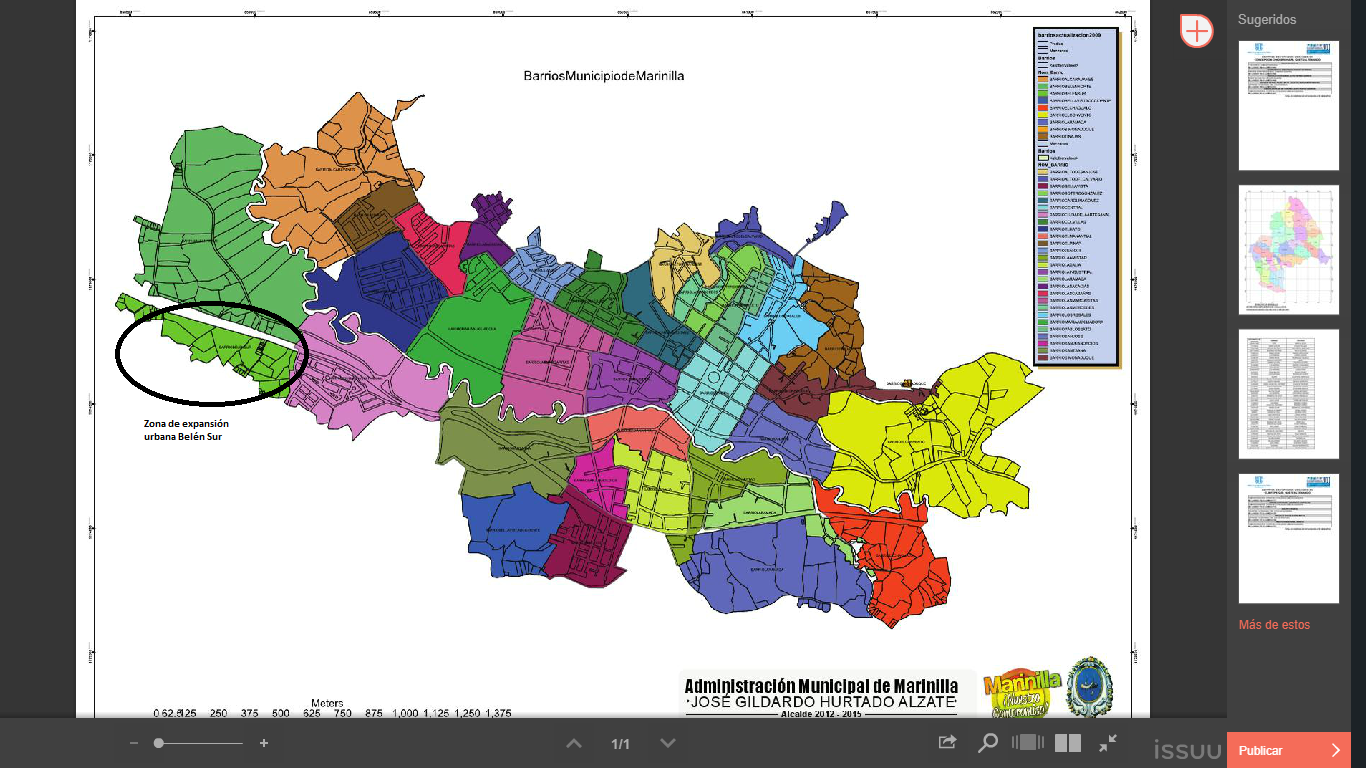
Task: Click "Administración Municipal de Marinilla" text
Action: (x=821, y=686)
